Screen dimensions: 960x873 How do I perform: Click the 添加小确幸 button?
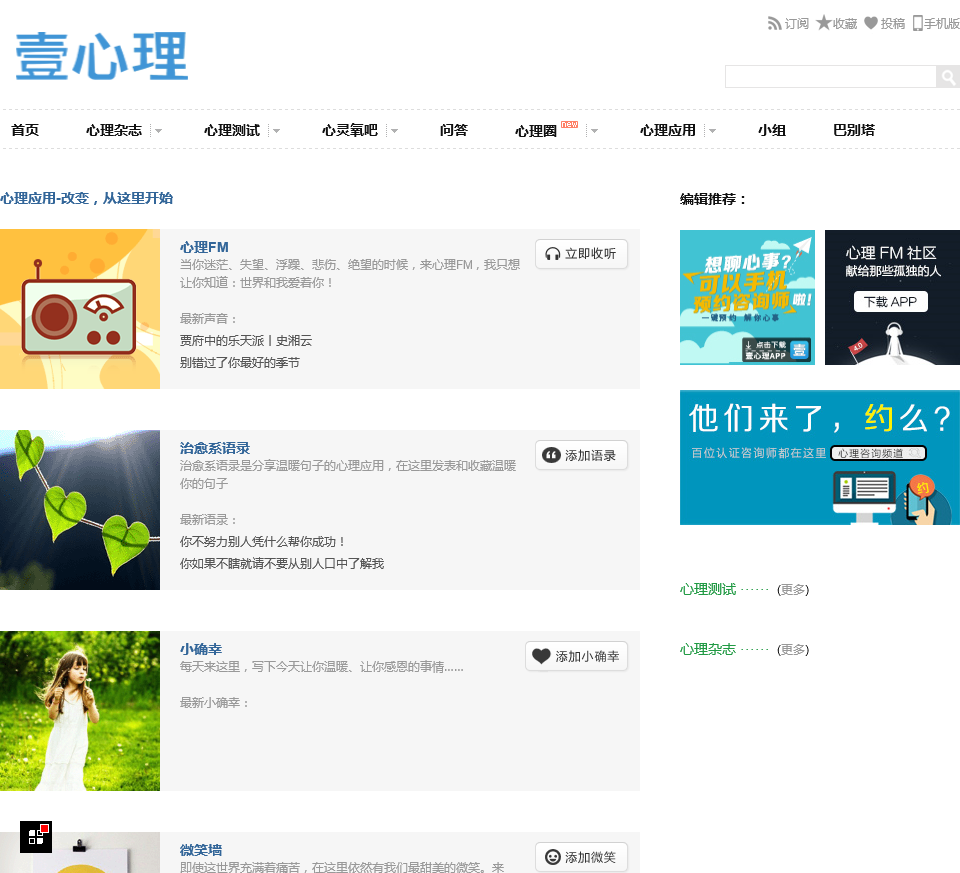pyautogui.click(x=577, y=656)
